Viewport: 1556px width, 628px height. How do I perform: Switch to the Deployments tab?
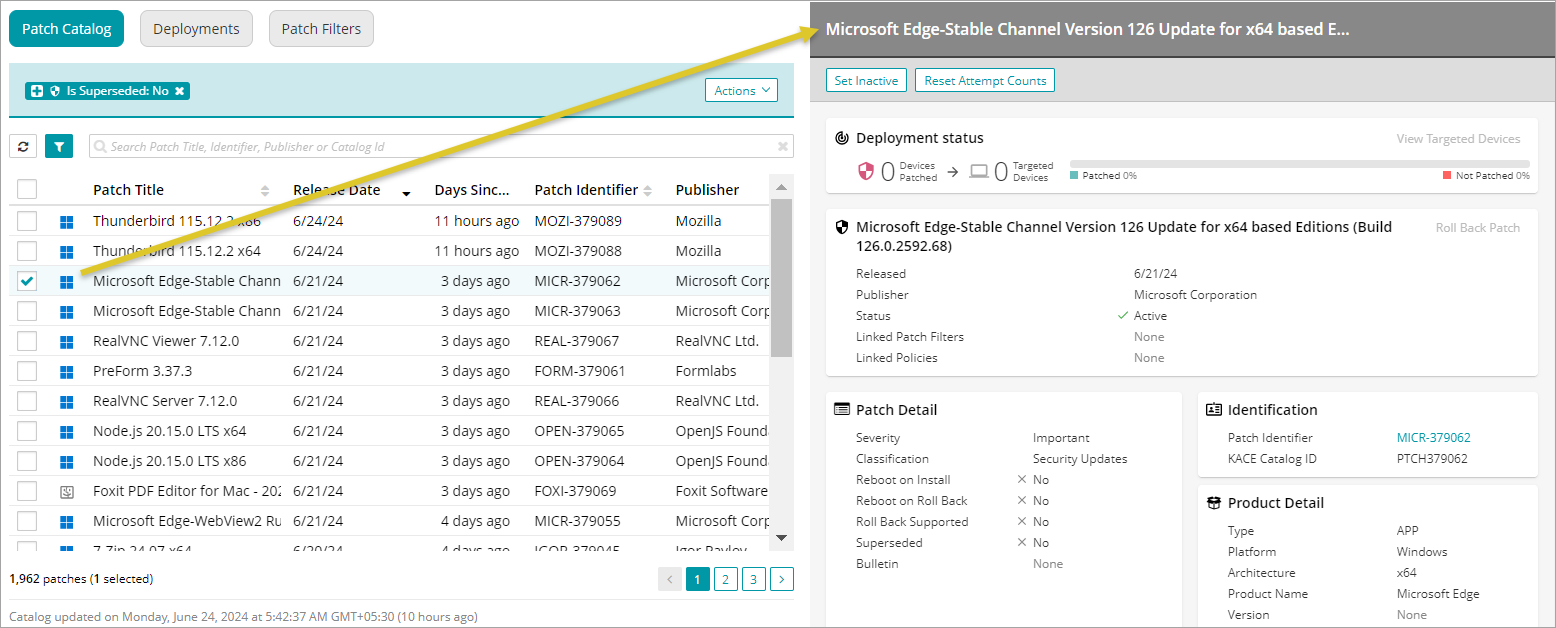point(196,29)
